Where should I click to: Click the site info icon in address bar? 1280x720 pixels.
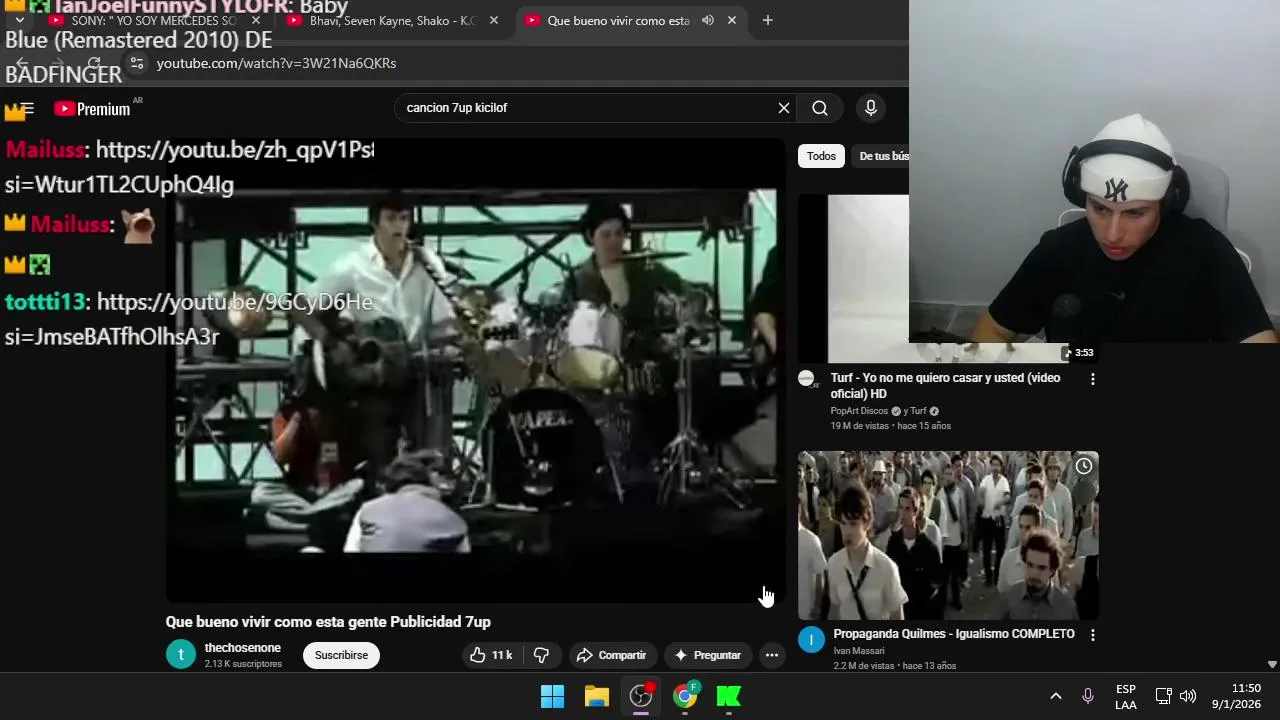[137, 63]
